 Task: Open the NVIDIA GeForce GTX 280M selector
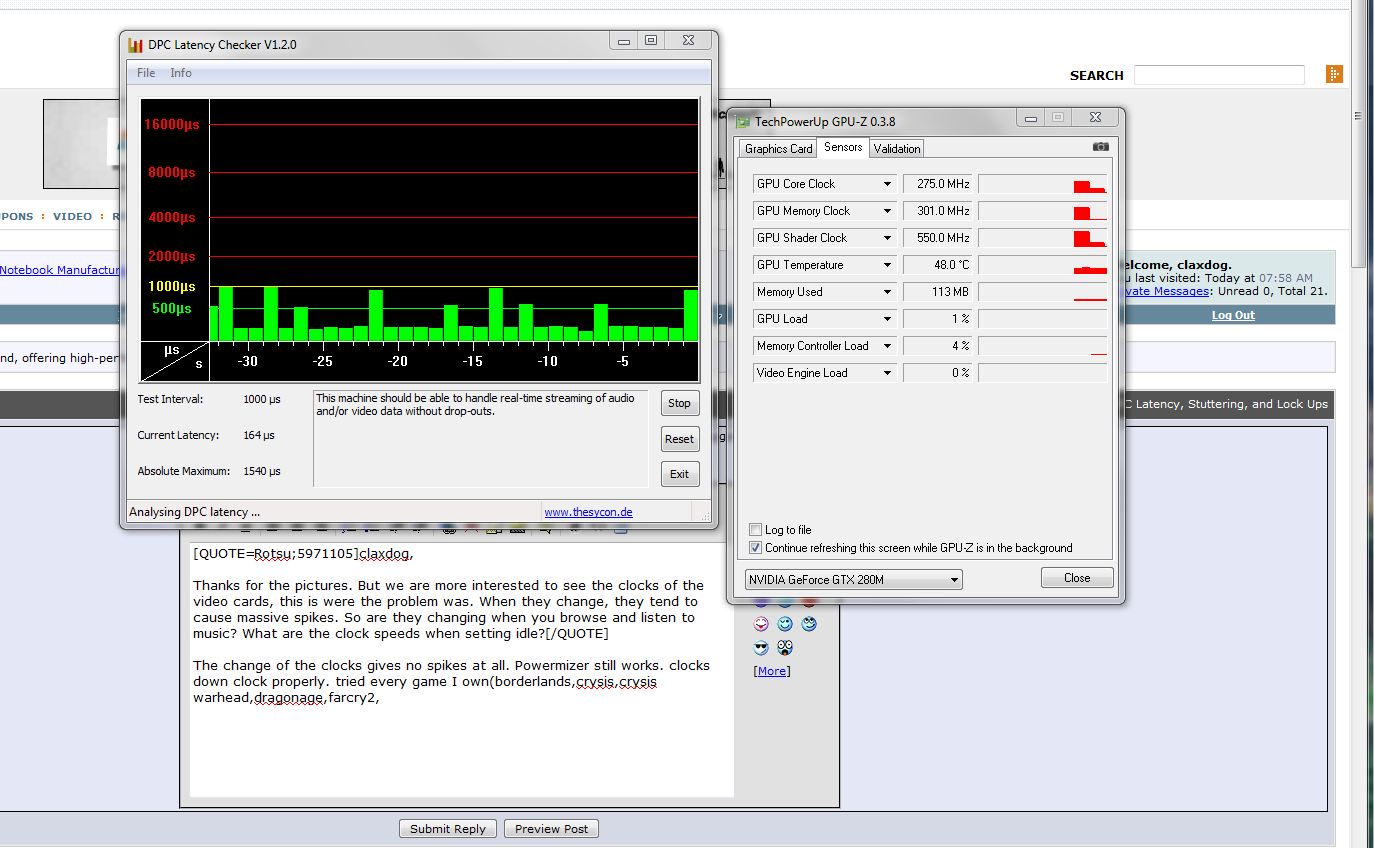click(854, 579)
